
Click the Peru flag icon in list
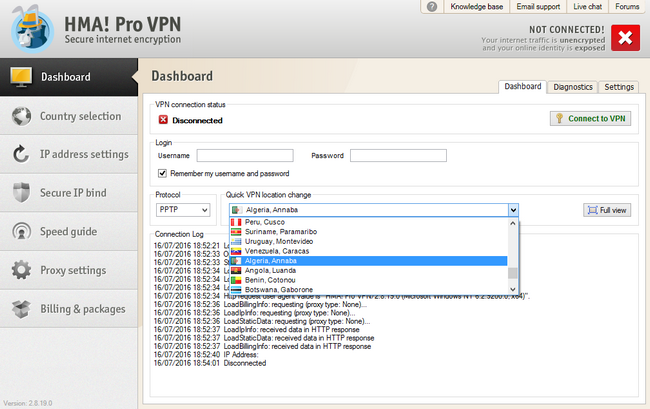click(236, 222)
